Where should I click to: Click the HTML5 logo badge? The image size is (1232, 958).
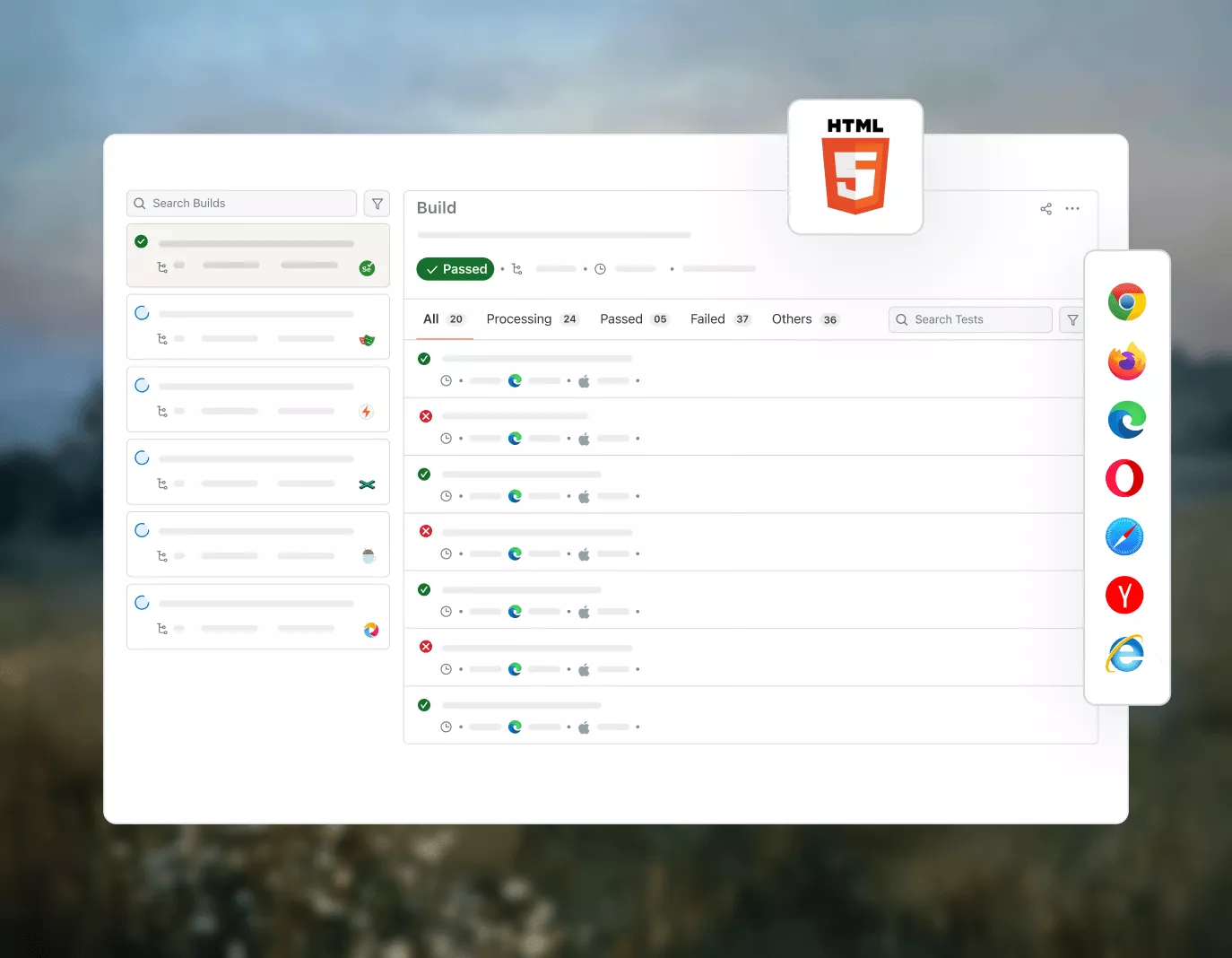coord(855,167)
